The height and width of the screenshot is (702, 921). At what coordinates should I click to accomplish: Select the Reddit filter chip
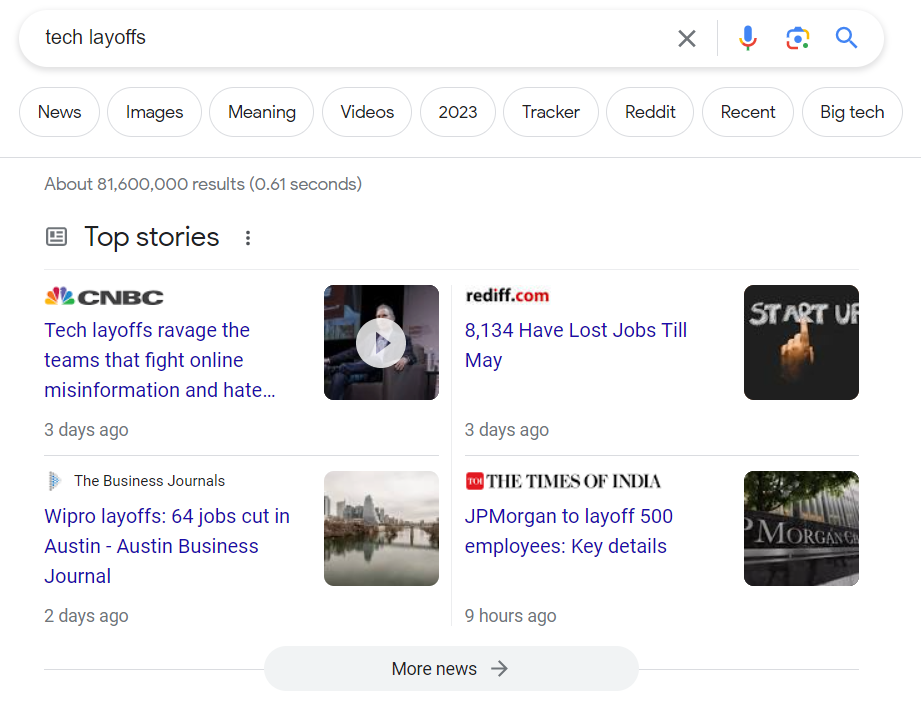pos(650,112)
